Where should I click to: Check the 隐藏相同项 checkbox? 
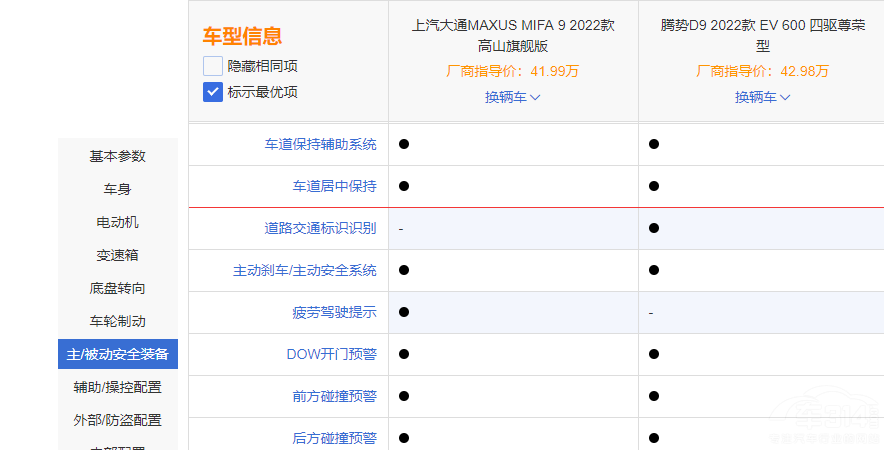pos(213,66)
